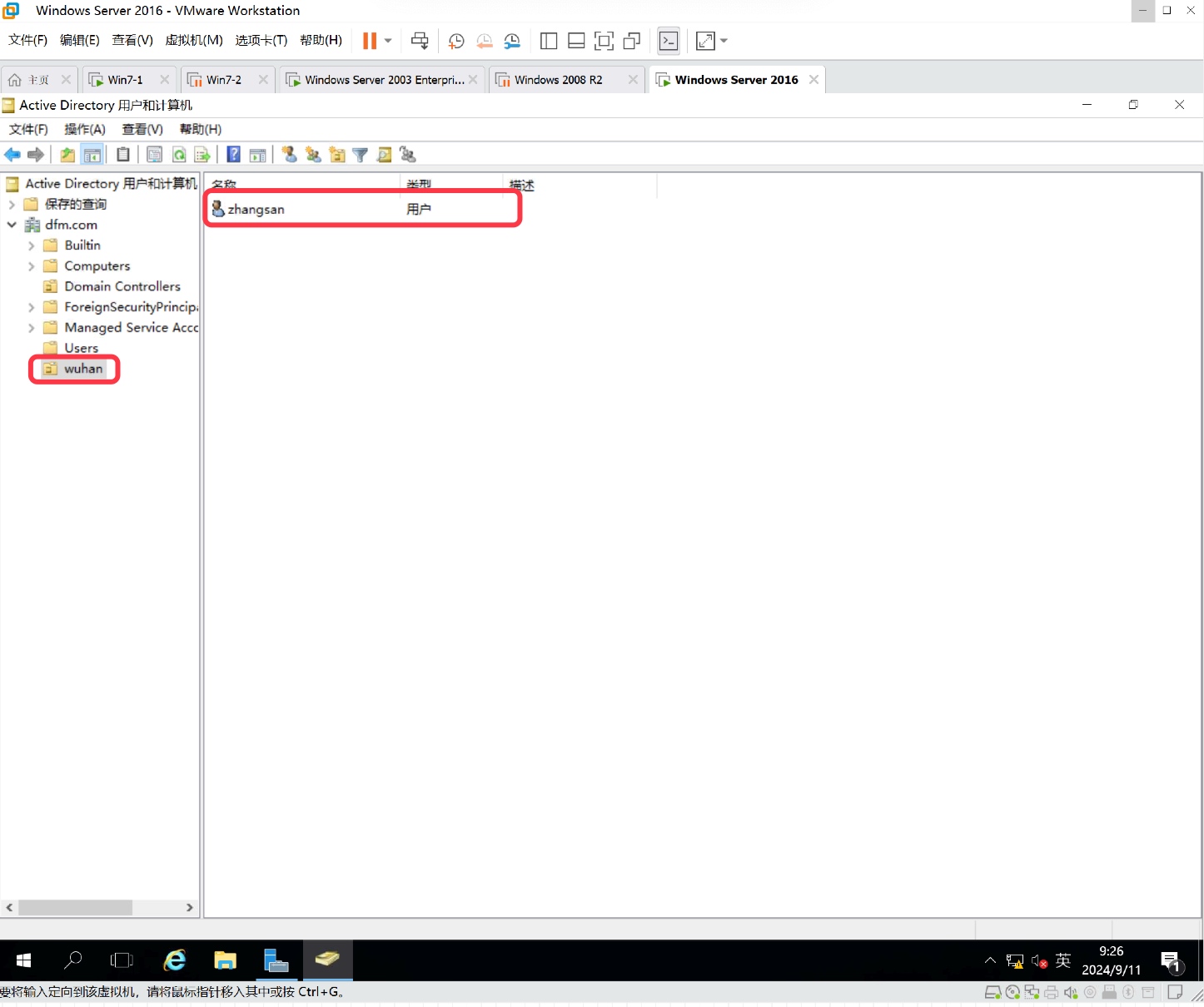Switch to the Windows 2008 R2 tab

[x=558, y=80]
